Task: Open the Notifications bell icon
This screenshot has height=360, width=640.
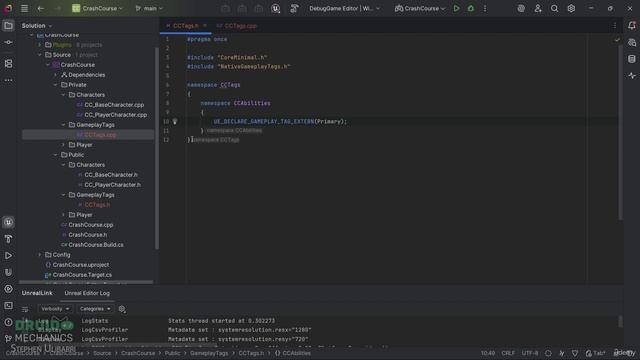Action: (x=632, y=26)
